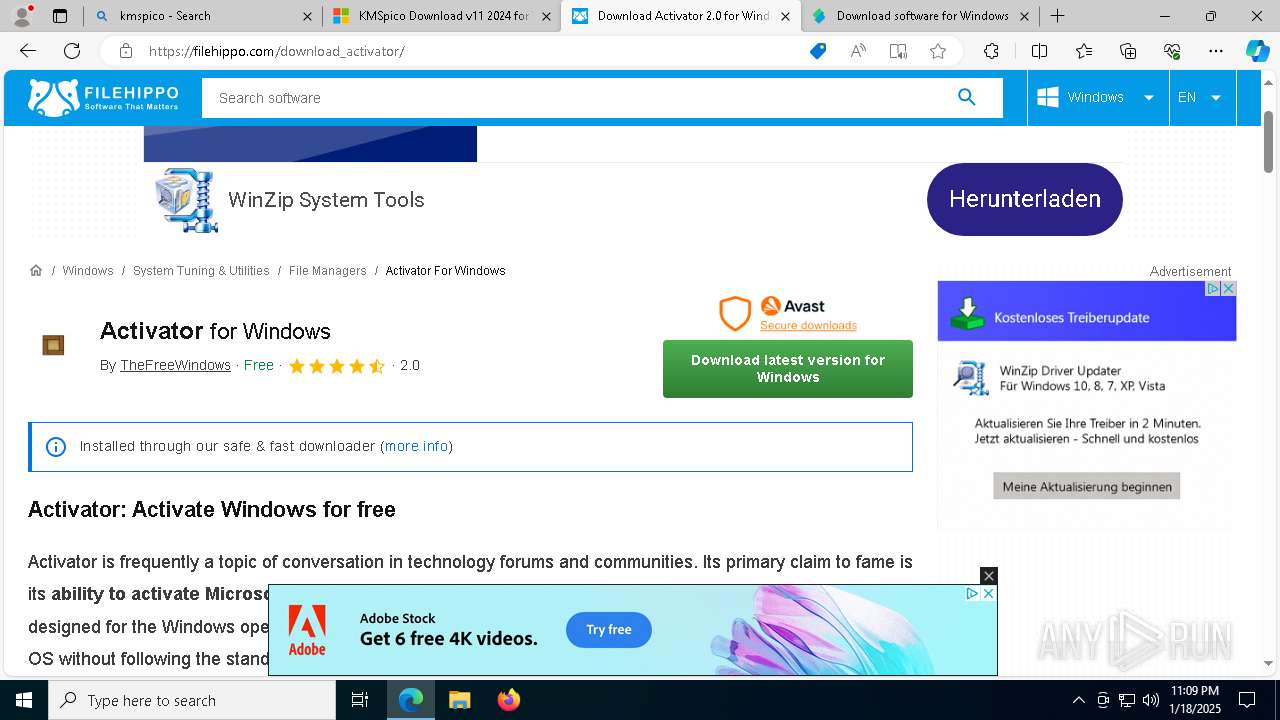Click the Read aloud icon

[x=858, y=51]
